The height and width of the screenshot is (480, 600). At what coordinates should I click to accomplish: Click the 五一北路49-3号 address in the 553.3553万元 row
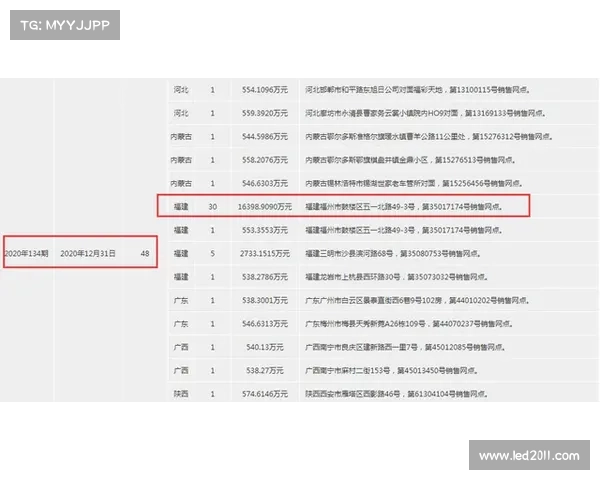(x=404, y=230)
